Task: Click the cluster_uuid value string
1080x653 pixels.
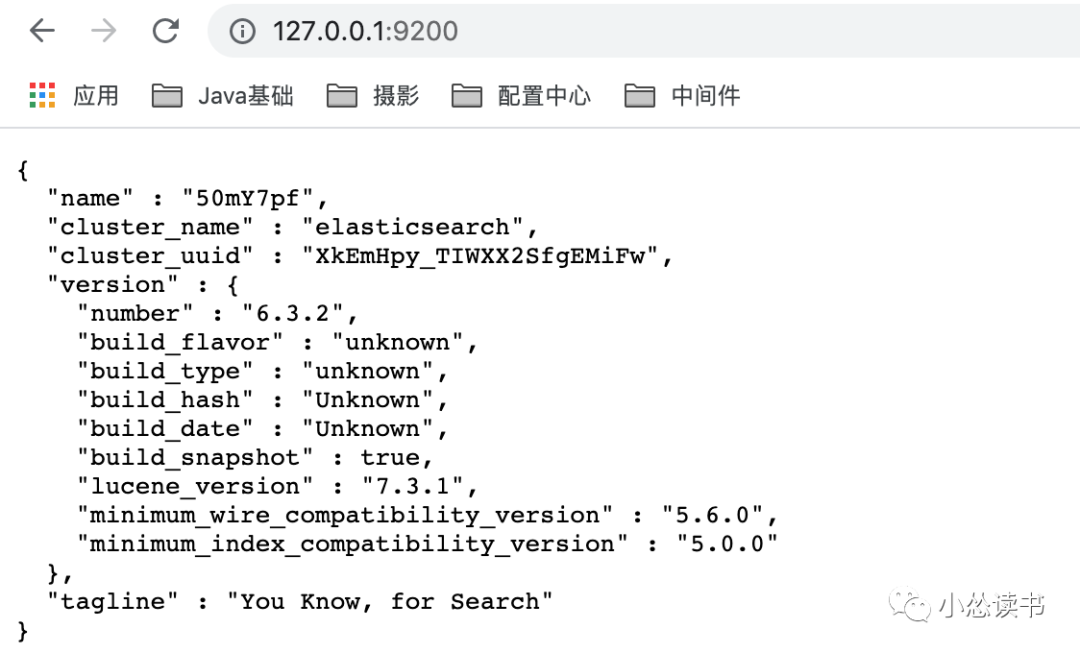Action: tap(480, 256)
